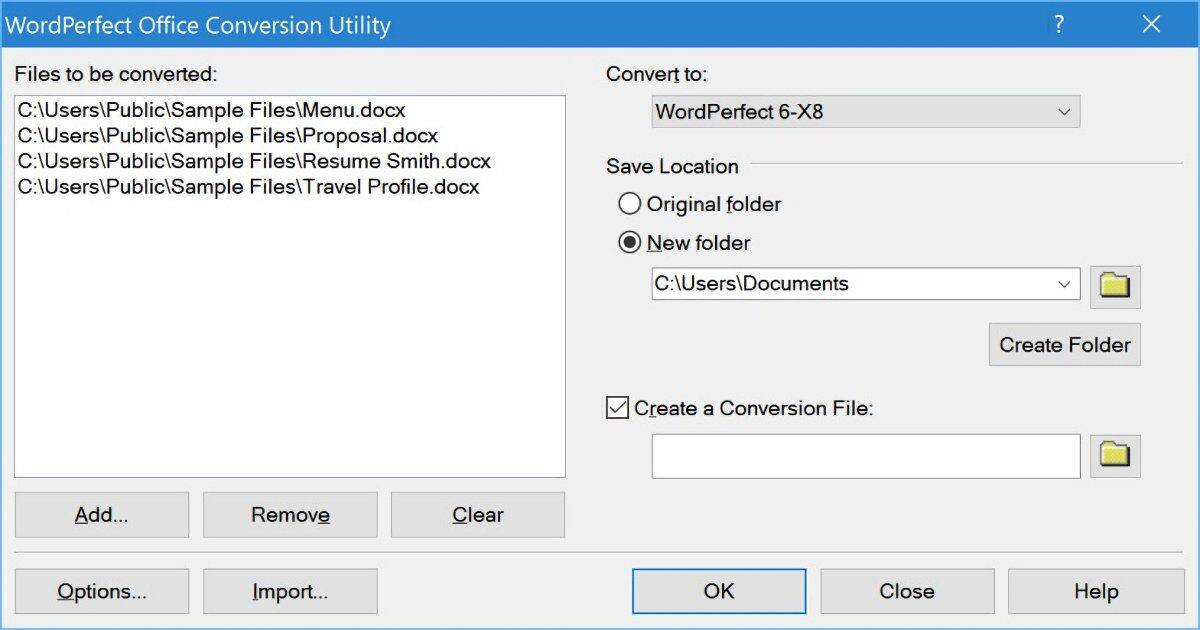The width and height of the screenshot is (1200, 630).
Task: Click the question mark help icon in title bar
Action: pos(1059,25)
